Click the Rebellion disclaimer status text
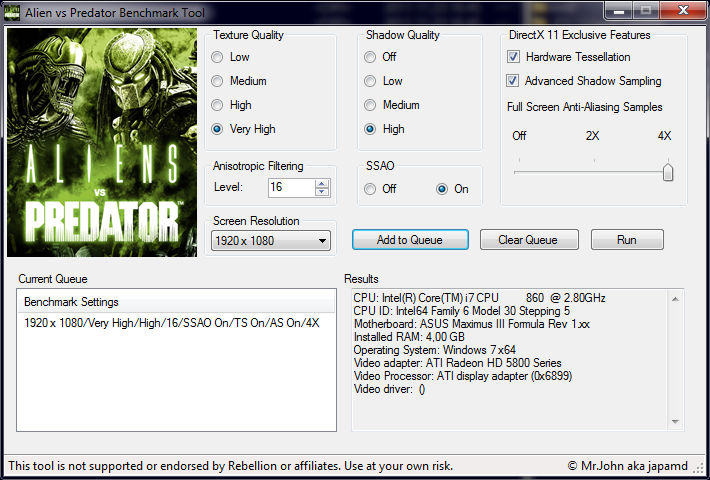 click(x=230, y=466)
